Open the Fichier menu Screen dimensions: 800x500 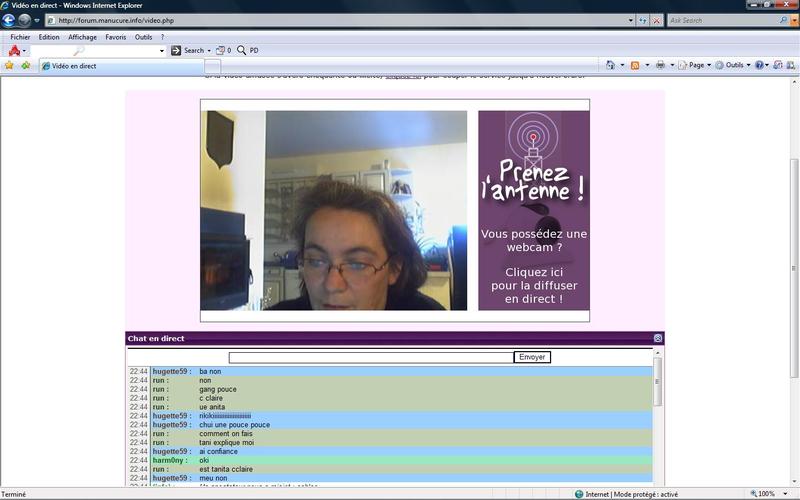click(x=20, y=37)
